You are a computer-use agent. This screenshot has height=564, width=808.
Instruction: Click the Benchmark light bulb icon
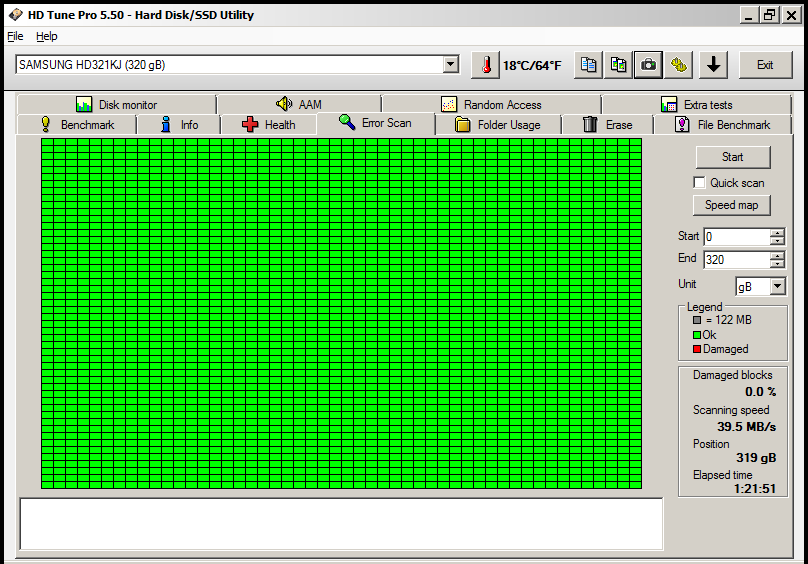click(x=46, y=124)
